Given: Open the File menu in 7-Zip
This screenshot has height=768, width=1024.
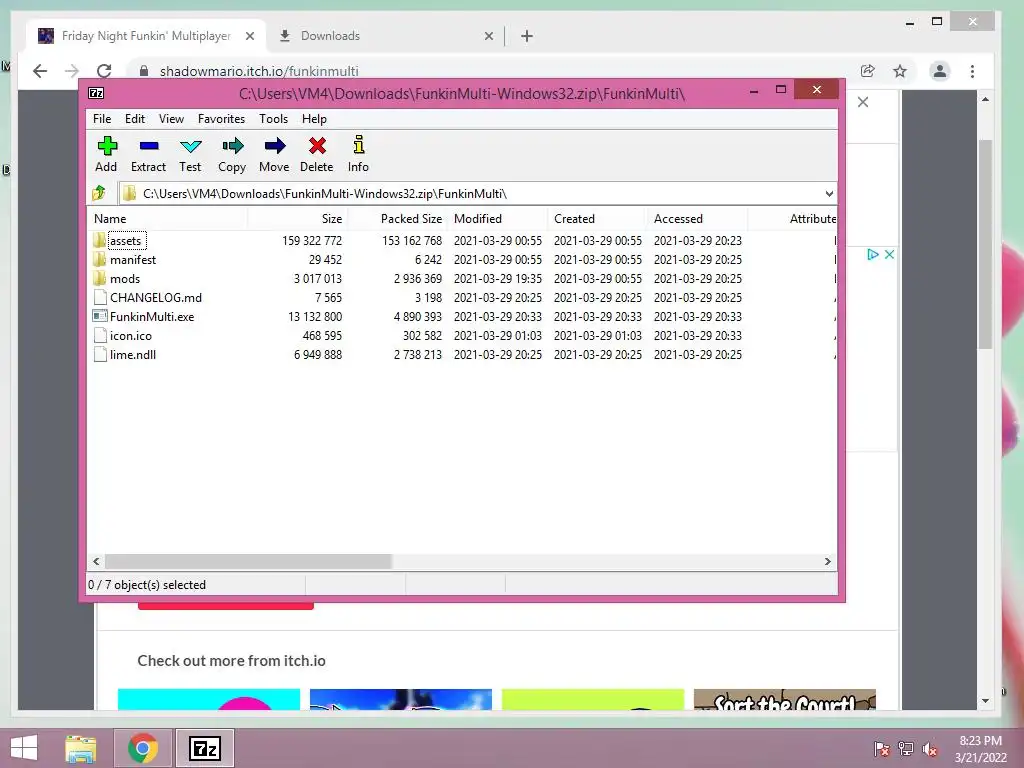Looking at the screenshot, I should (x=102, y=119).
